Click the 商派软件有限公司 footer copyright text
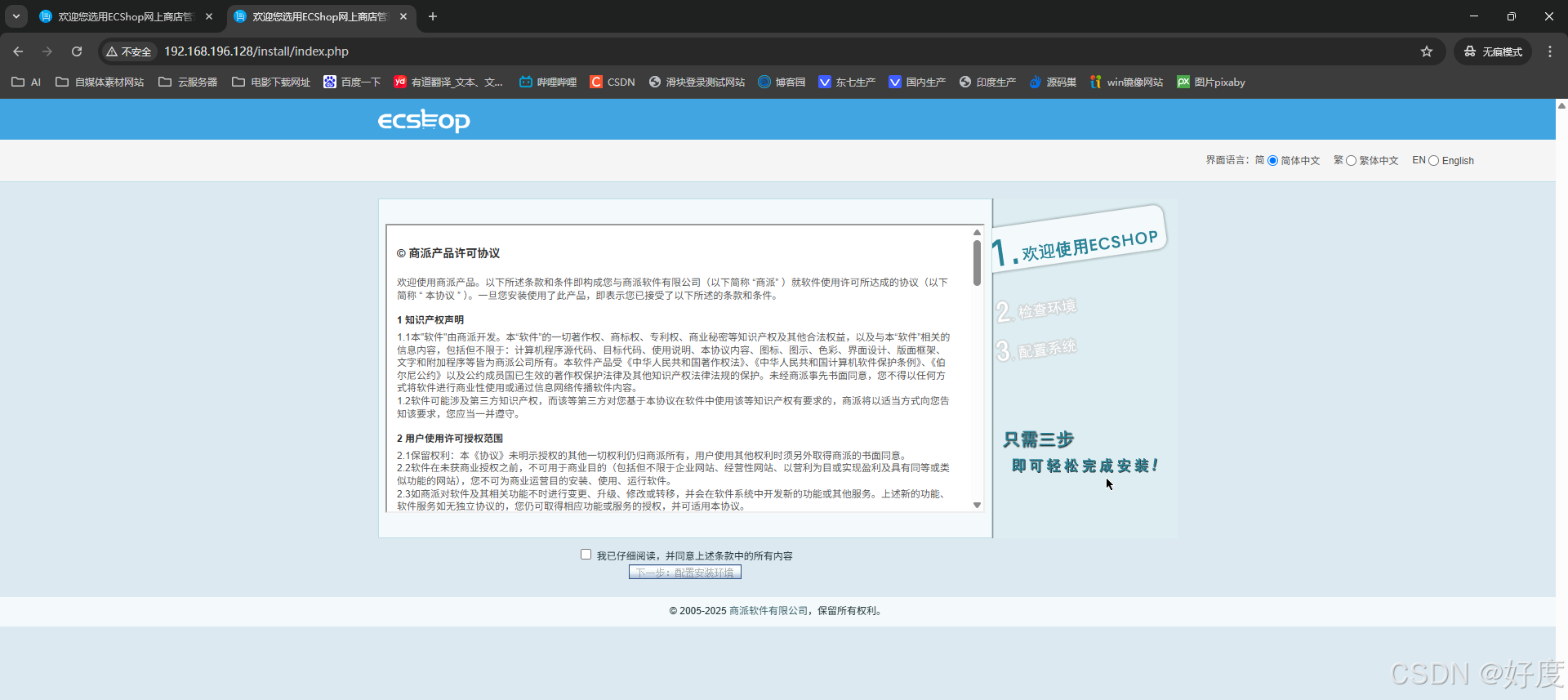 (x=768, y=611)
